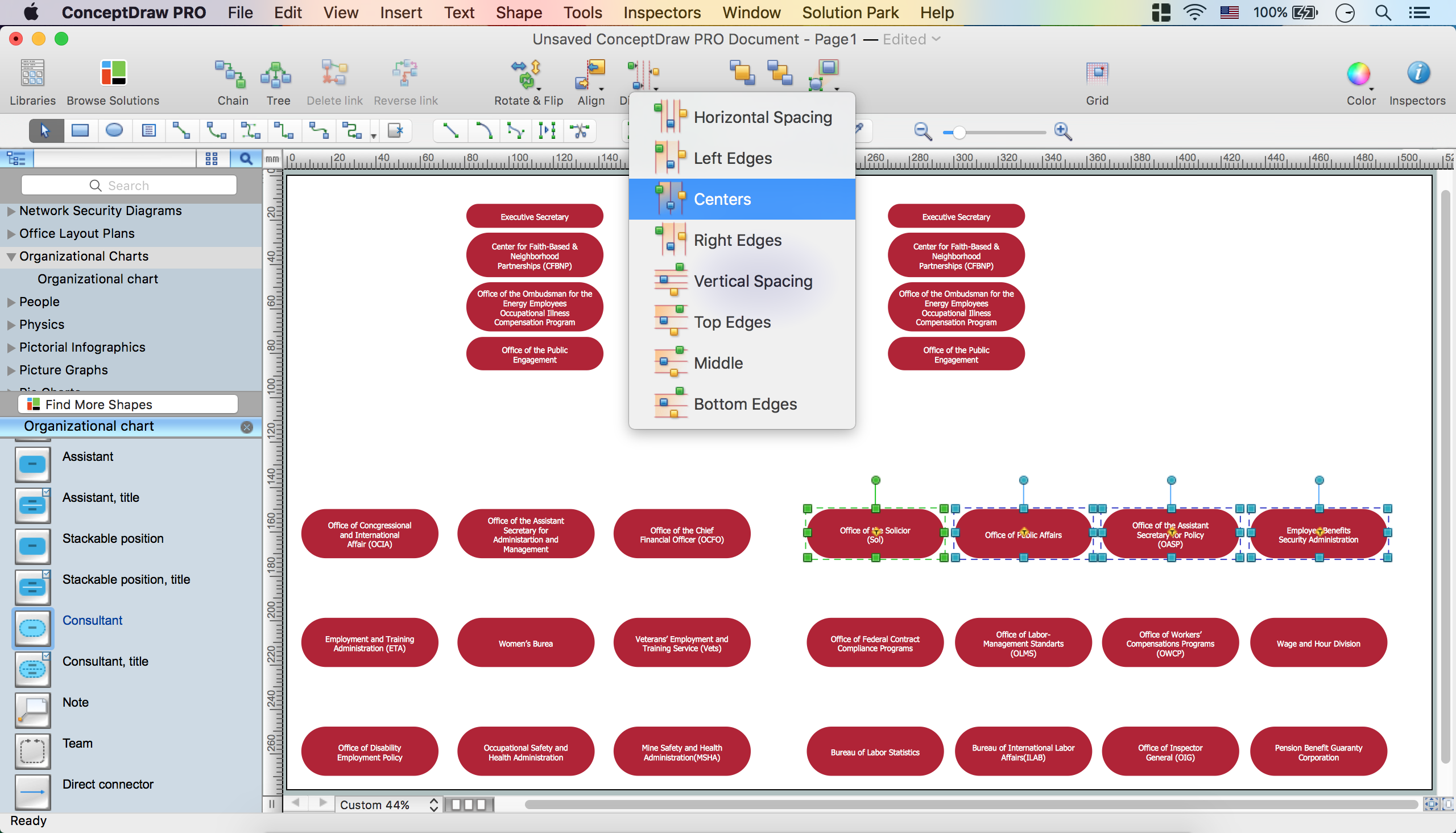This screenshot has height=833, width=1456.
Task: Click the Chain connection tool icon
Action: pyautogui.click(x=231, y=75)
